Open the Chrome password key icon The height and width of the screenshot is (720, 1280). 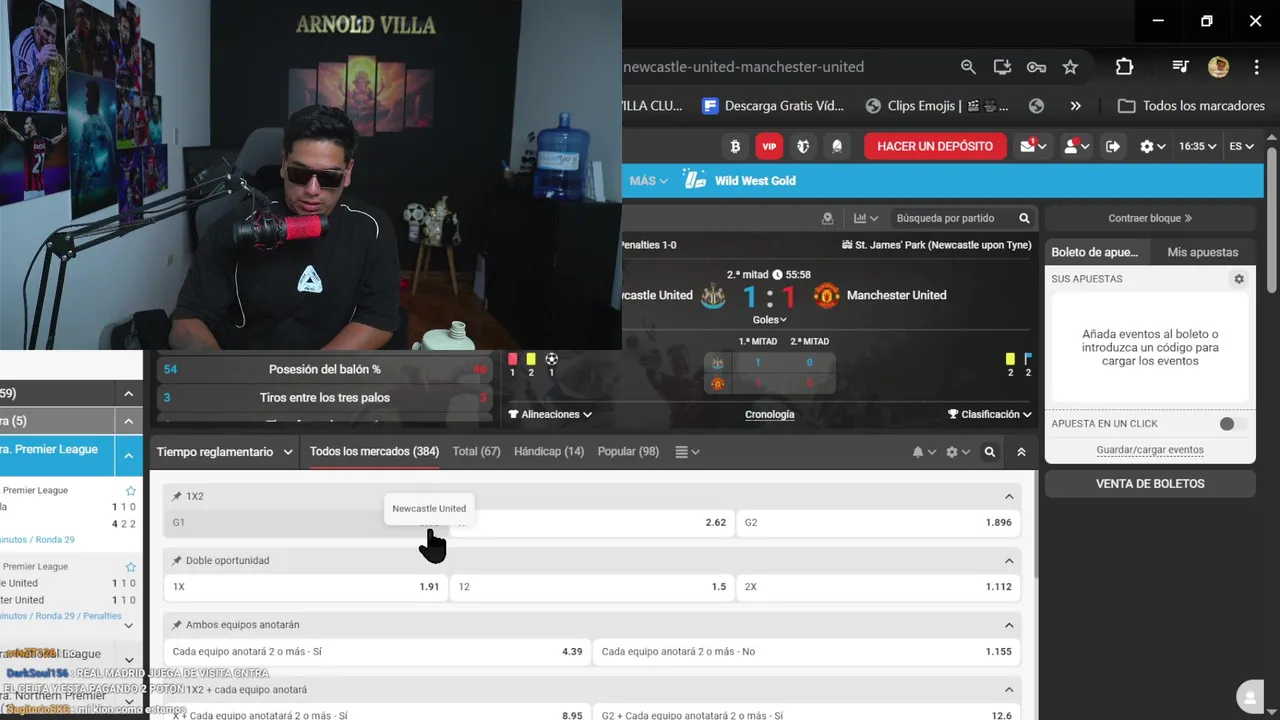click(x=1036, y=67)
